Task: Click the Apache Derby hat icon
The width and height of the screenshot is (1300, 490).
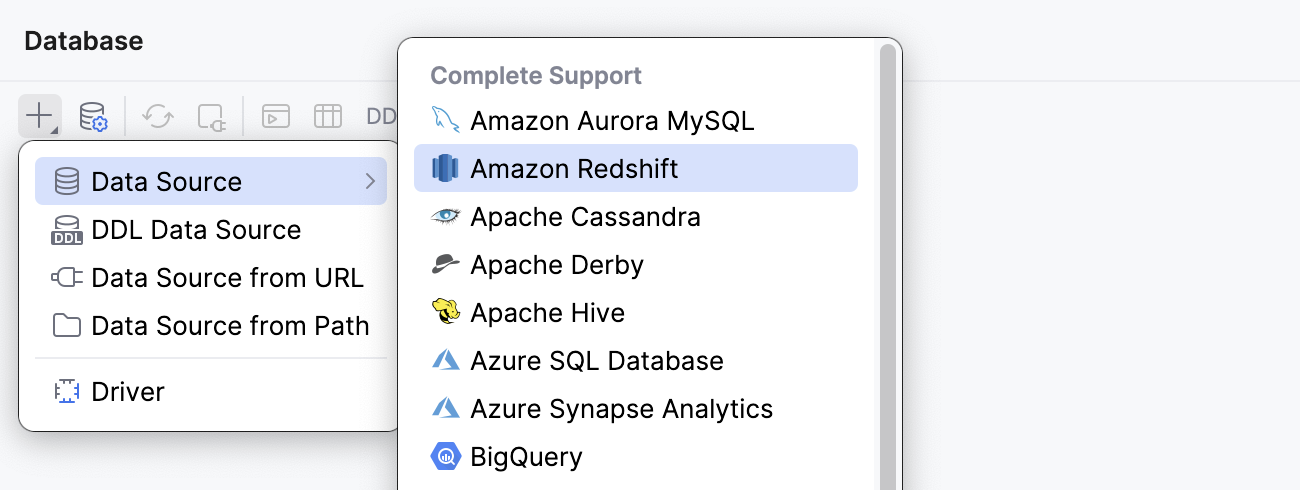Action: coord(445,265)
